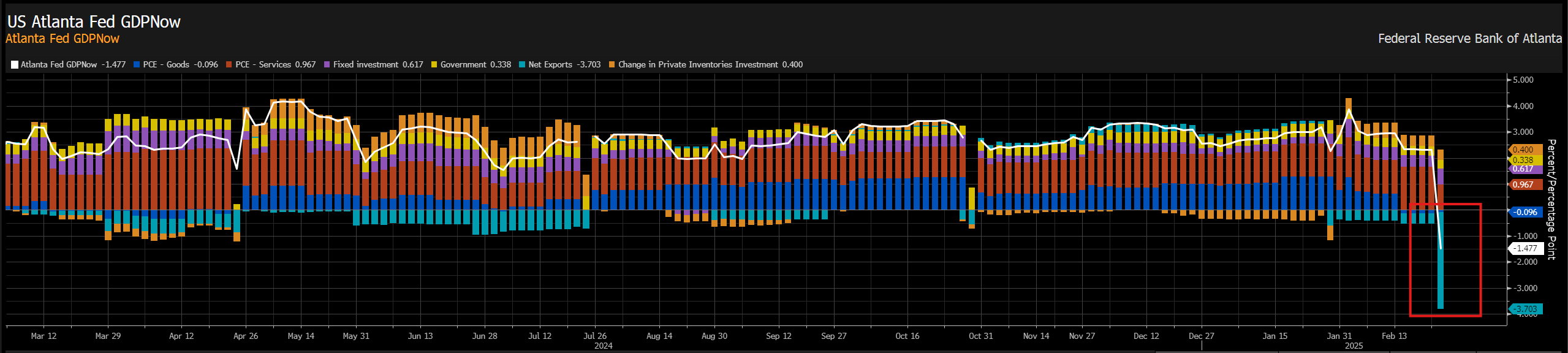The width and height of the screenshot is (1568, 353).
Task: Click the 'Apr 12' date label
Action: pos(181,336)
